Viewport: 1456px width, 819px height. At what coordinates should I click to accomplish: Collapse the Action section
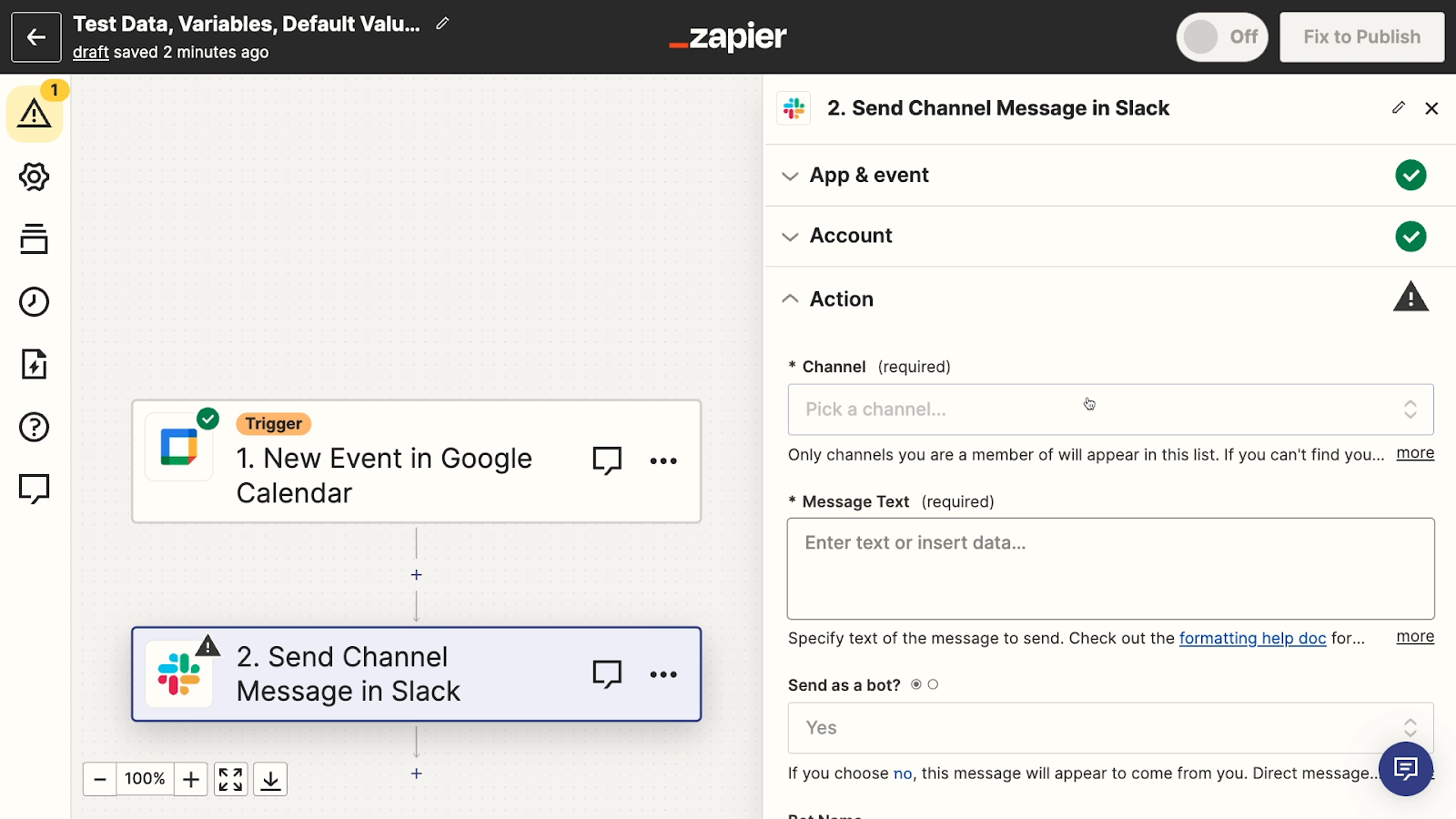click(x=1109, y=298)
